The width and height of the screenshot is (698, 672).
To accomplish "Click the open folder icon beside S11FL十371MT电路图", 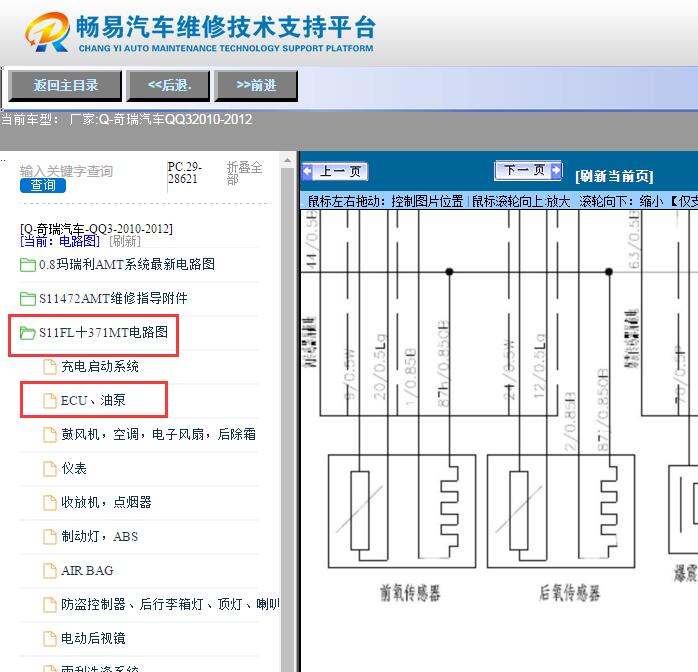I will click(x=28, y=332).
